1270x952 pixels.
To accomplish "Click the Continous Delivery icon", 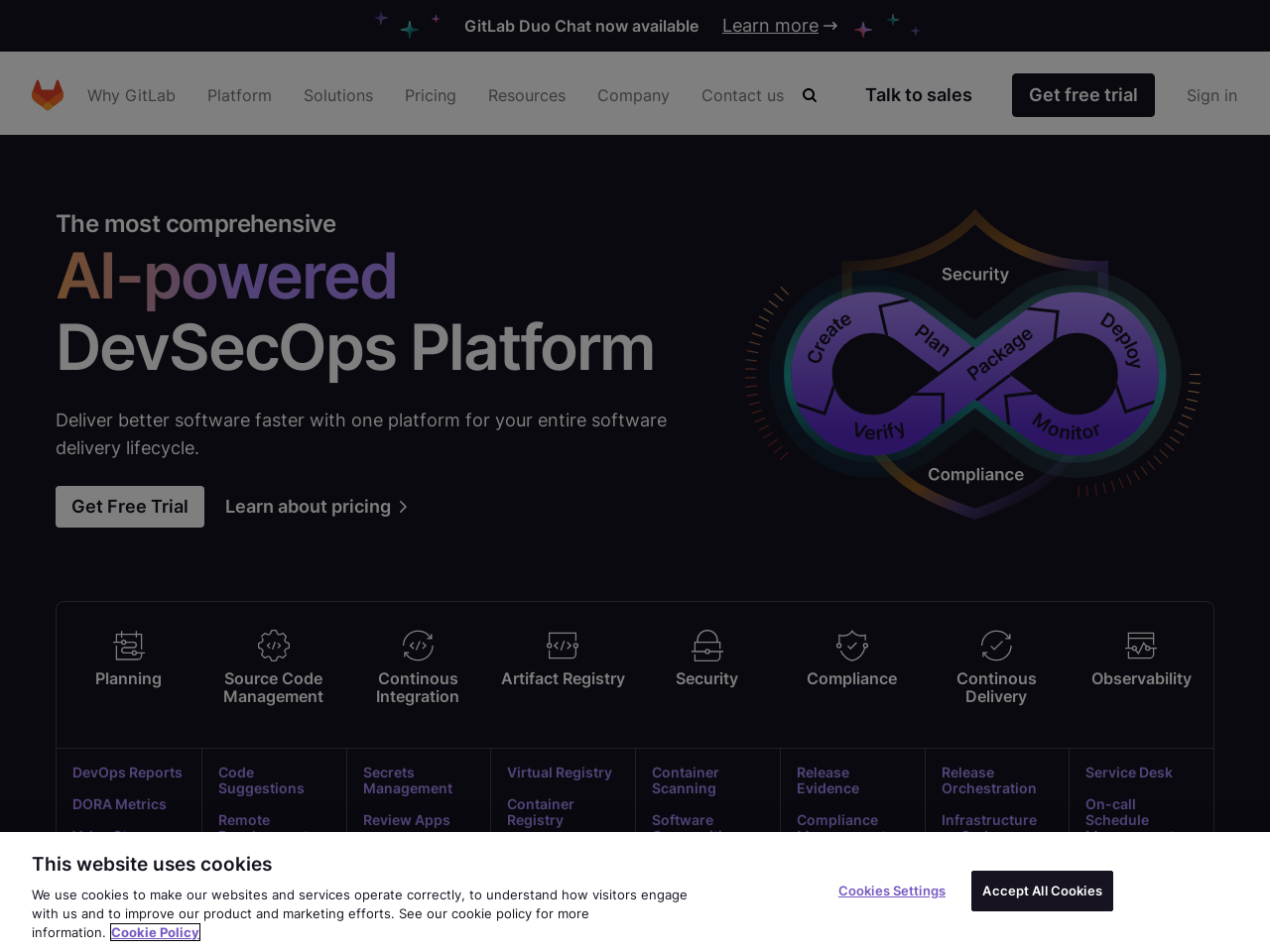I will coord(996,646).
